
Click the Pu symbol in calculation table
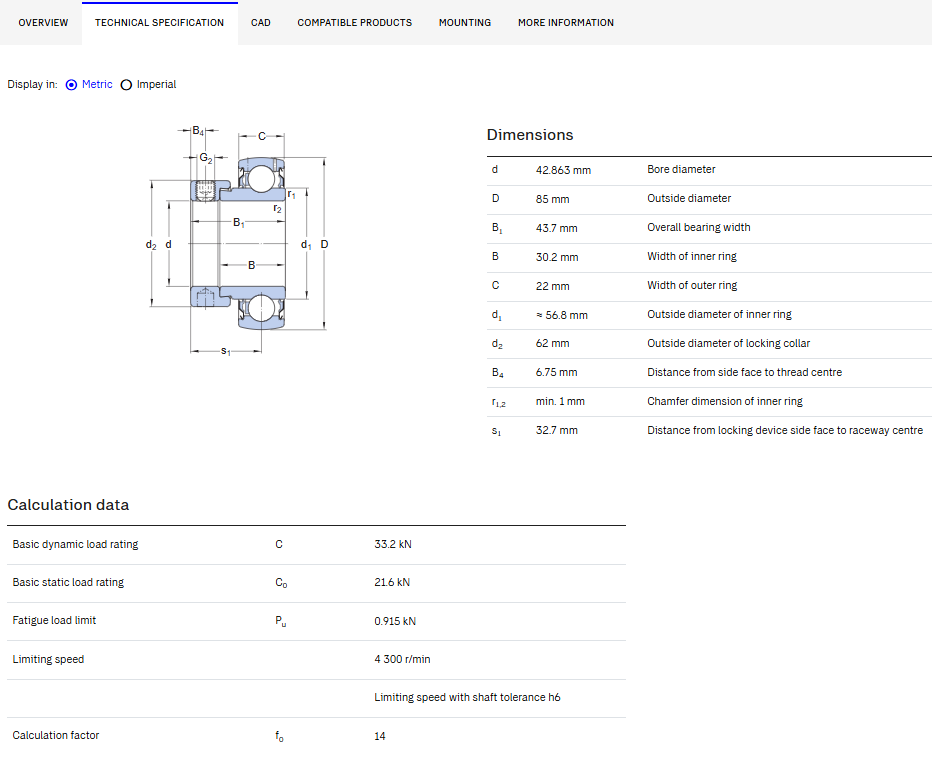click(x=280, y=622)
